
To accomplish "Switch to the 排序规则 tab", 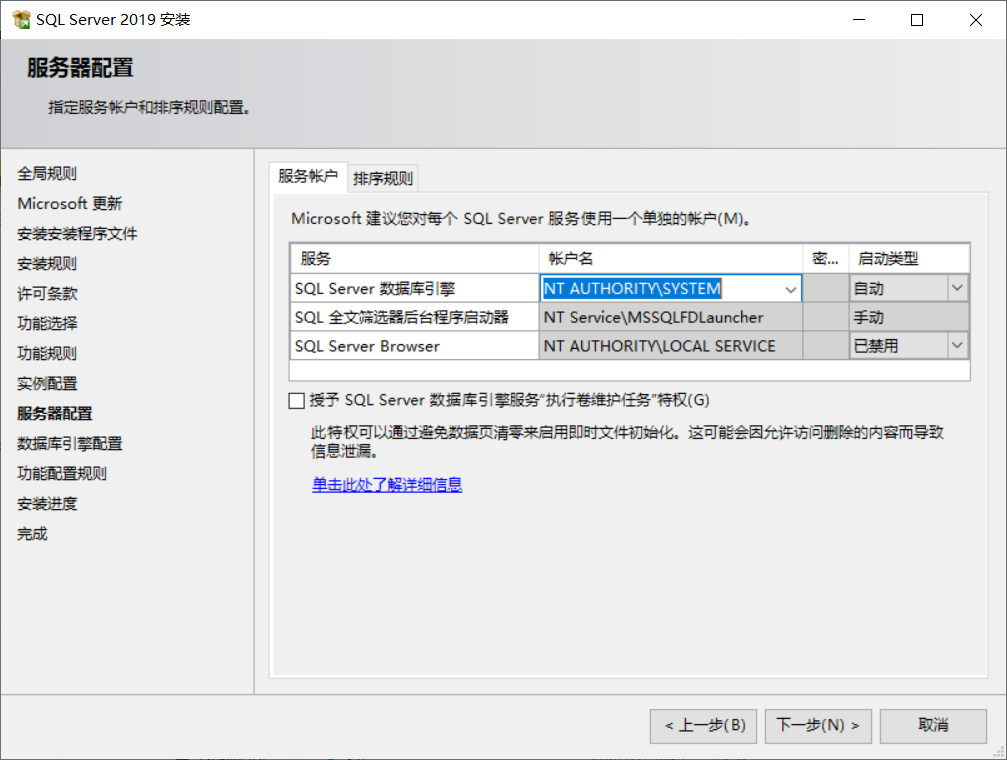I will point(383,178).
